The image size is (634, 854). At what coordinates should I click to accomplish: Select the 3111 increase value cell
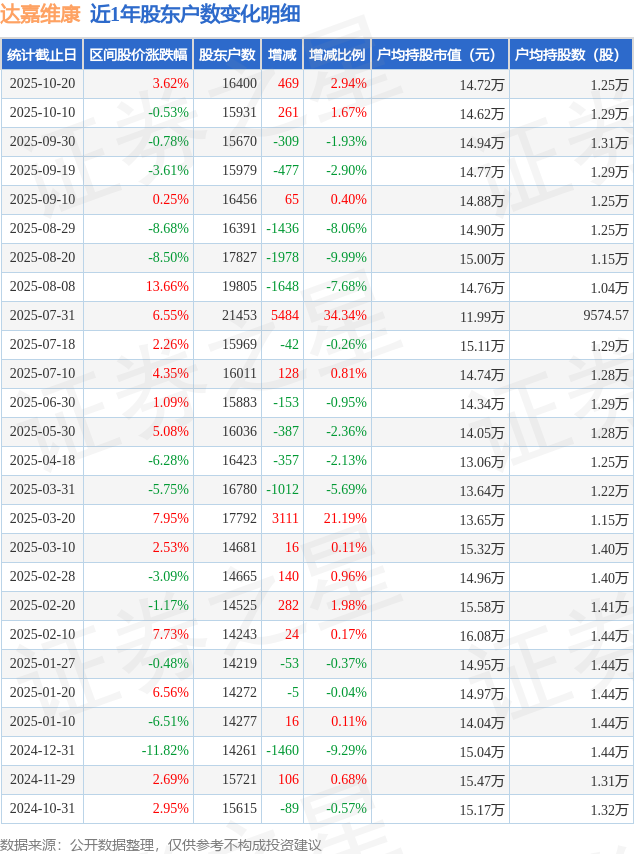(285, 518)
